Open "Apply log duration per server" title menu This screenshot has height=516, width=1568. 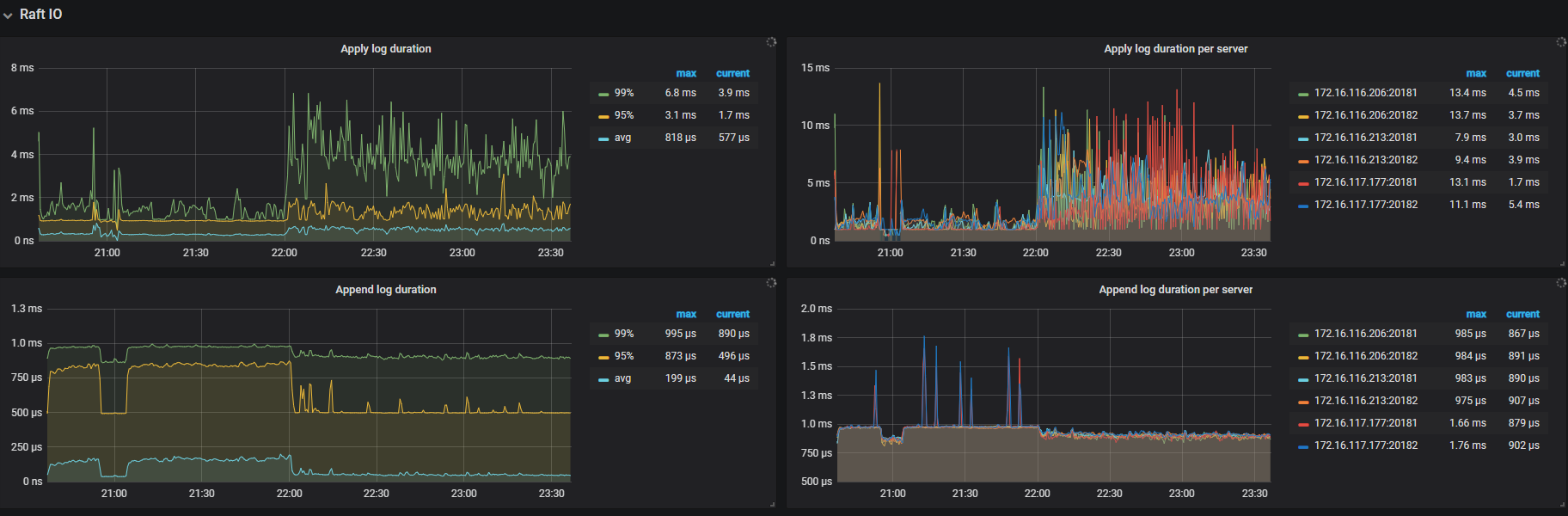coord(1175,49)
